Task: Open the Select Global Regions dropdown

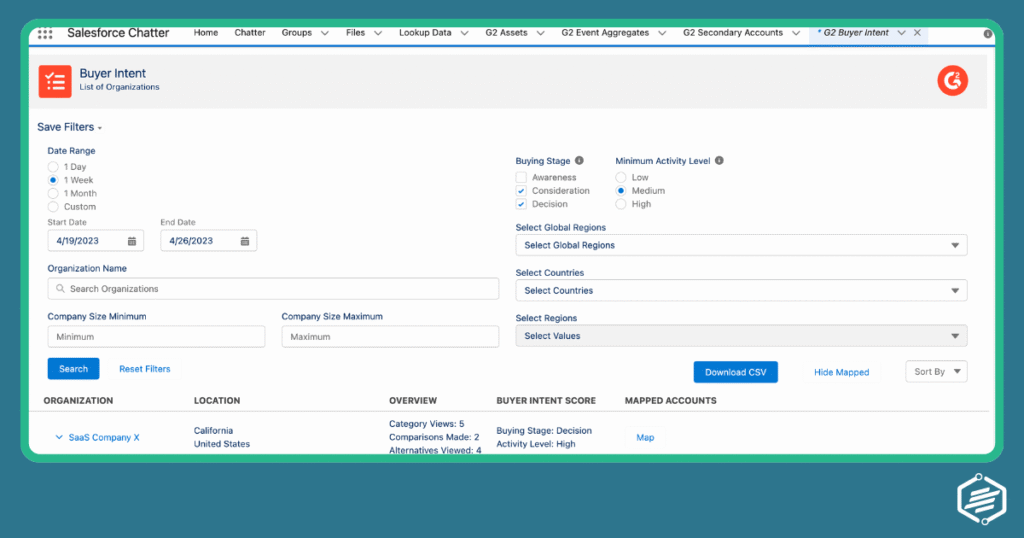Action: click(741, 245)
